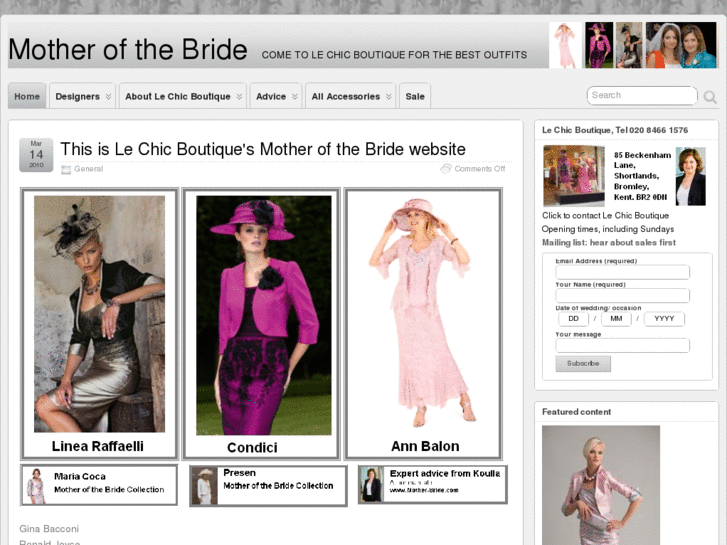Click the shop window photo in sidebar

point(574,176)
